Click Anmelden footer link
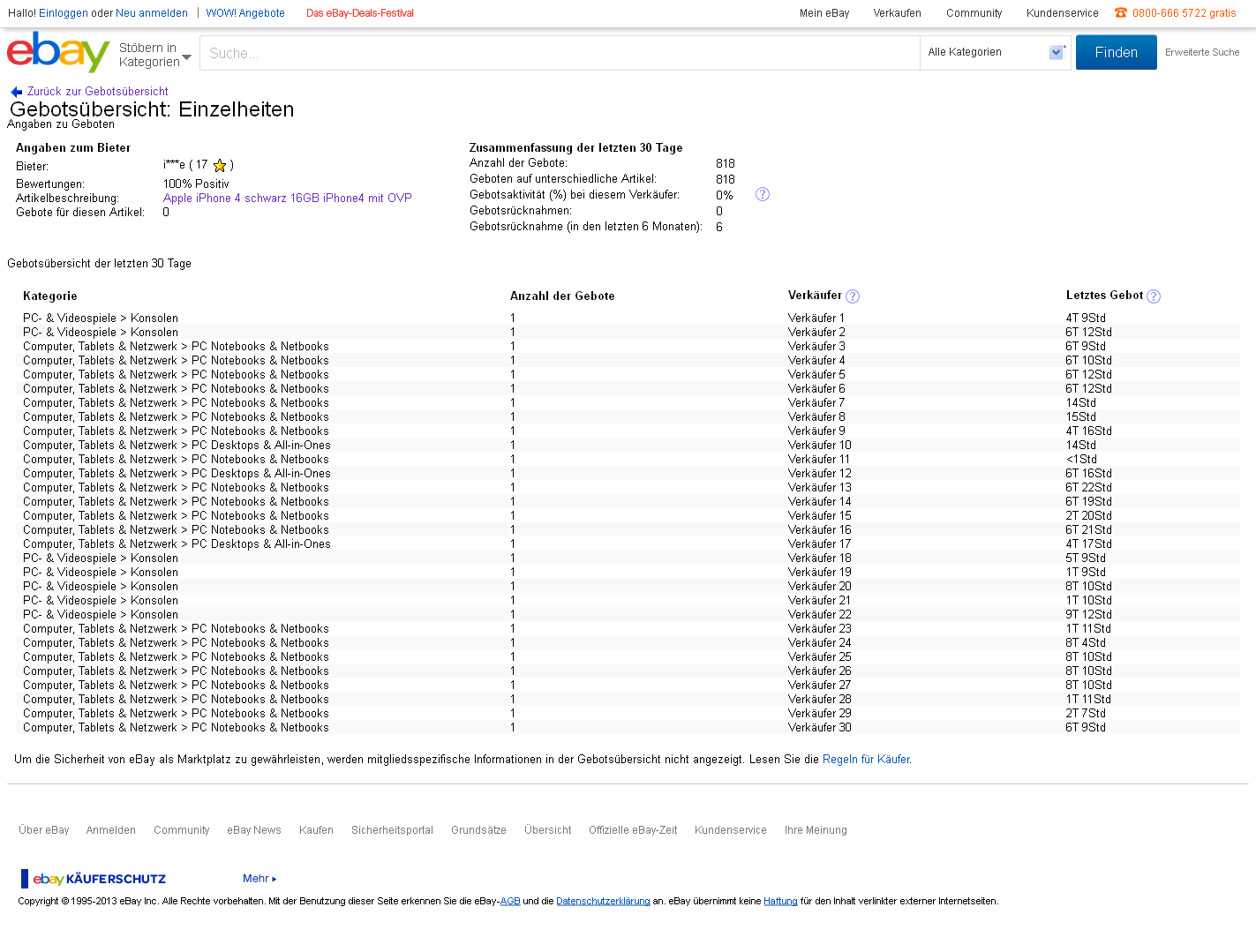The height and width of the screenshot is (952, 1256). click(111, 830)
